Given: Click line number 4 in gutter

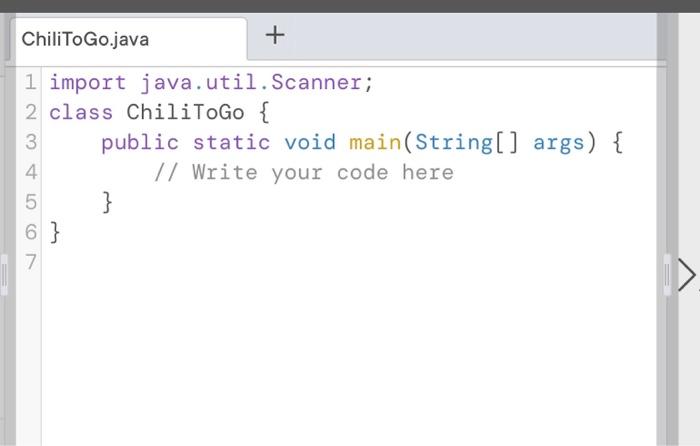Looking at the screenshot, I should click(30, 172).
